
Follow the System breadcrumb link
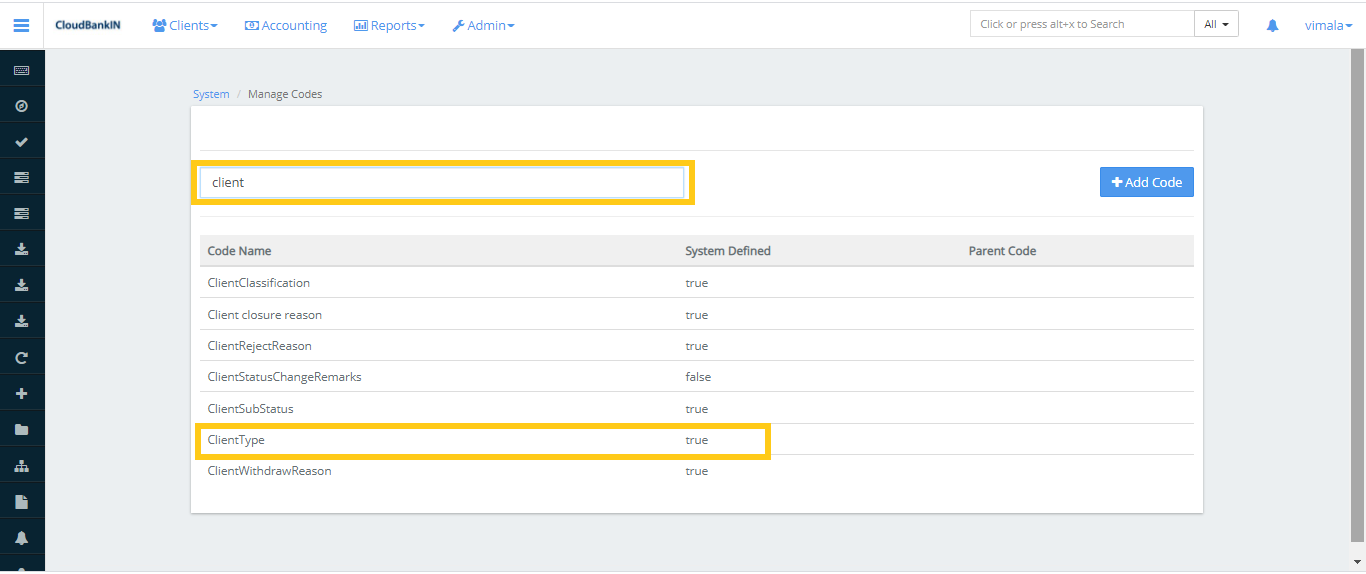point(211,94)
